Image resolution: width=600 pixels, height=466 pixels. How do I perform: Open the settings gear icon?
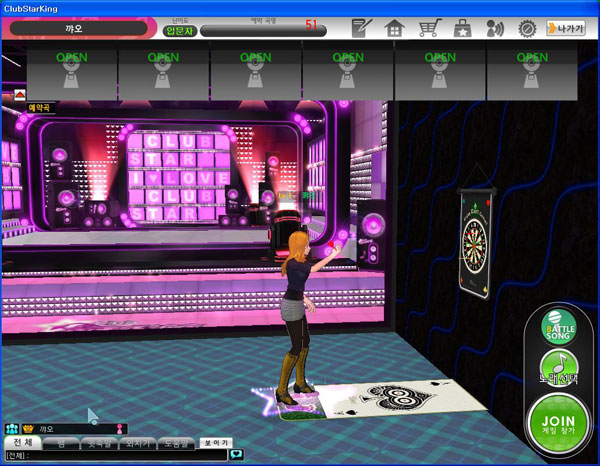pyautogui.click(x=527, y=28)
